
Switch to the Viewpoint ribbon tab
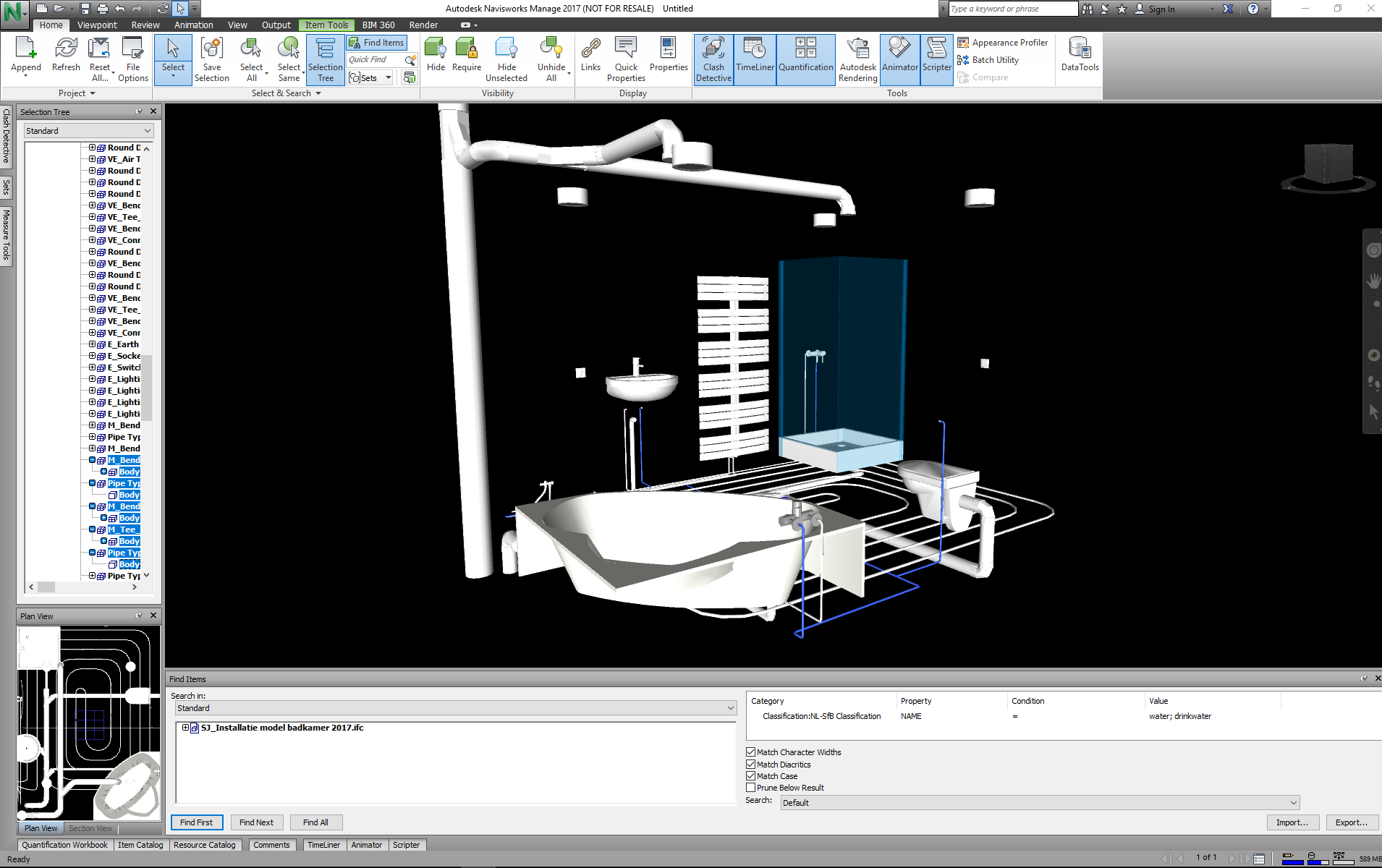click(x=97, y=25)
